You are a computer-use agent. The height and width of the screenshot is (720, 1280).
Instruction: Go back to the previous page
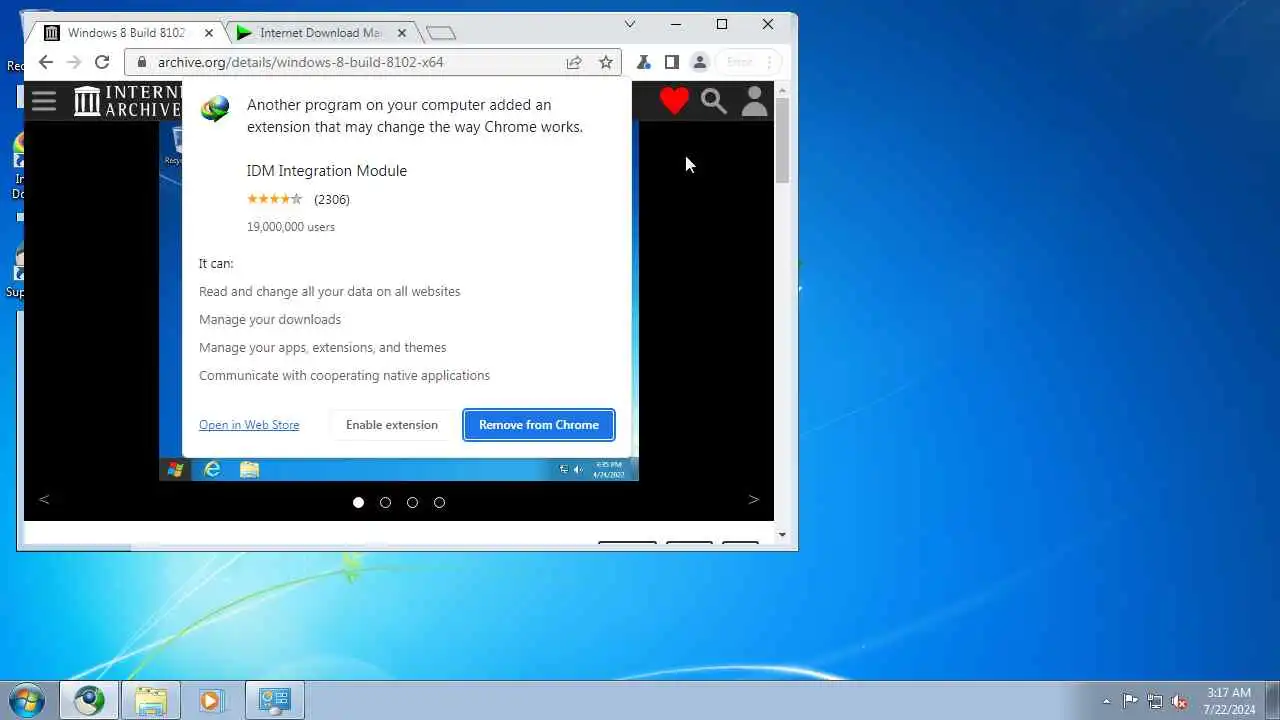(x=46, y=62)
